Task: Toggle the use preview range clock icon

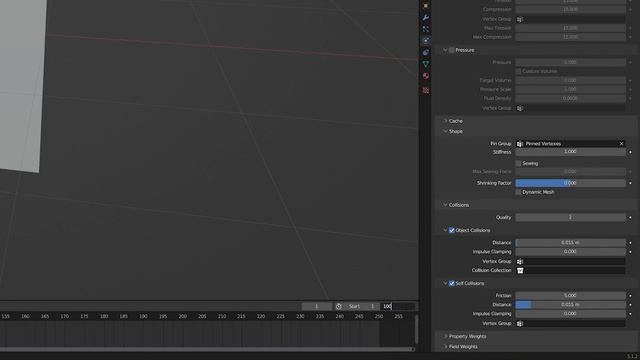Action: pyautogui.click(x=338, y=306)
